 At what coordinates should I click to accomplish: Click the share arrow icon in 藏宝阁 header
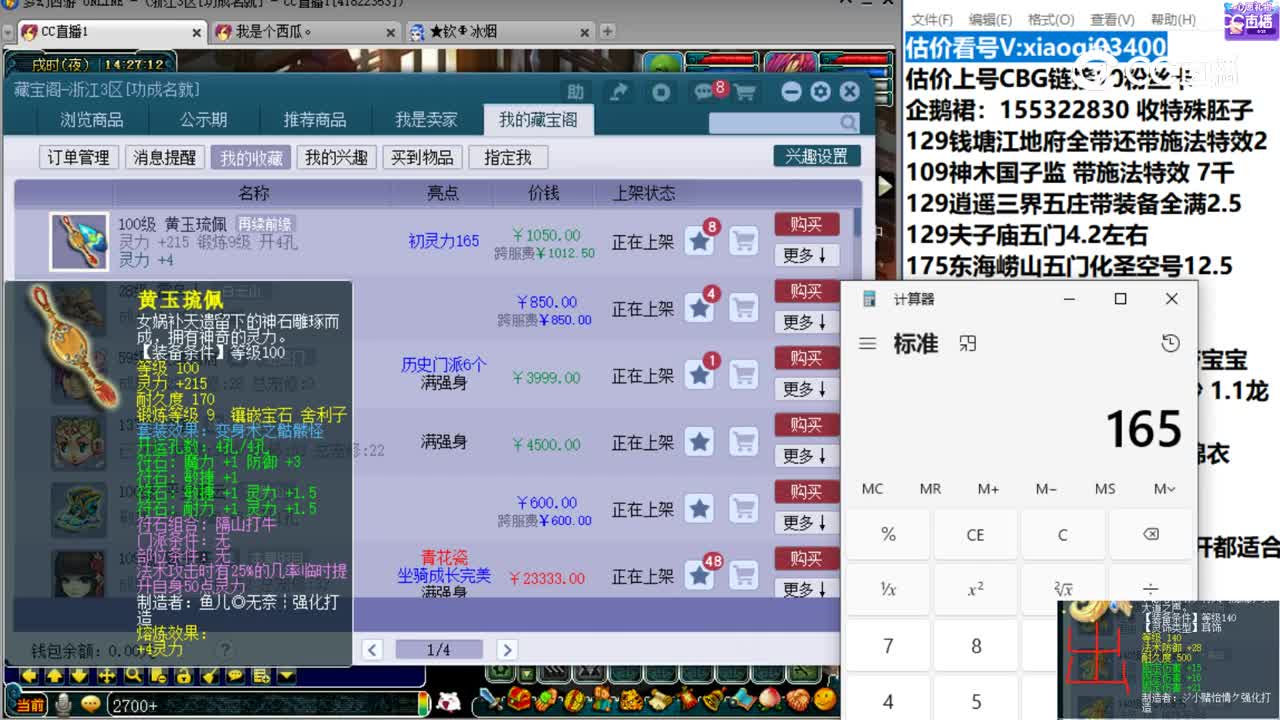pos(619,92)
